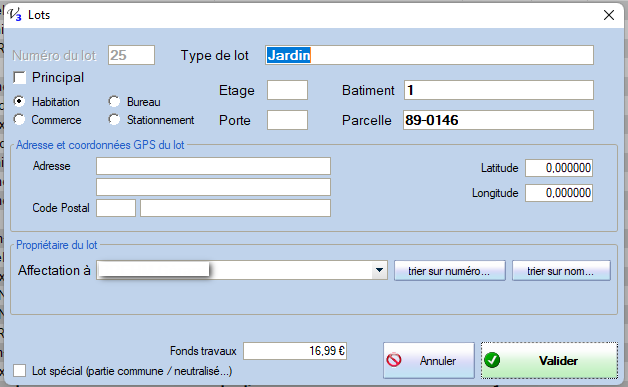Select the Habitation radio button
Viewport: 628px width, 387px height.
(x=19, y=101)
